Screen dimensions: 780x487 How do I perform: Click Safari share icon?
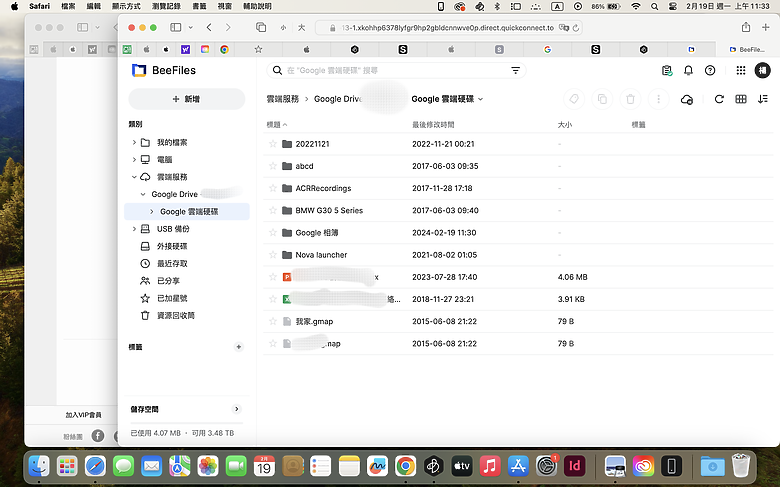tap(746, 27)
